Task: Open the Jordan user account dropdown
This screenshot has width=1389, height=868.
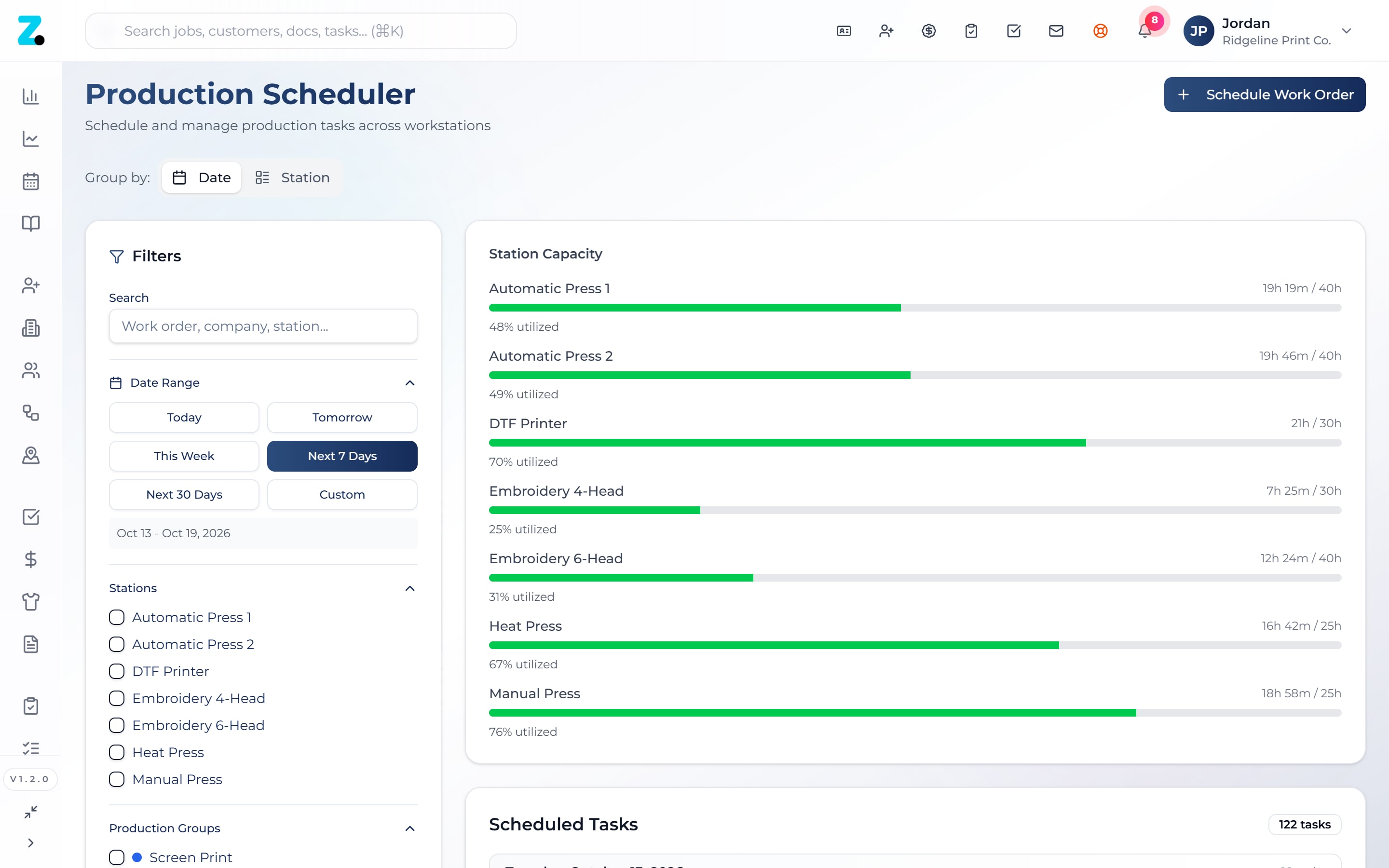Action: (x=1268, y=31)
